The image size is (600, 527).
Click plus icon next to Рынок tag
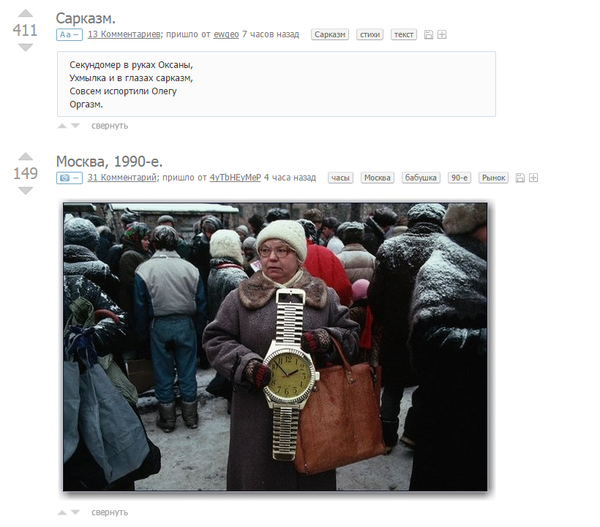coord(533,178)
